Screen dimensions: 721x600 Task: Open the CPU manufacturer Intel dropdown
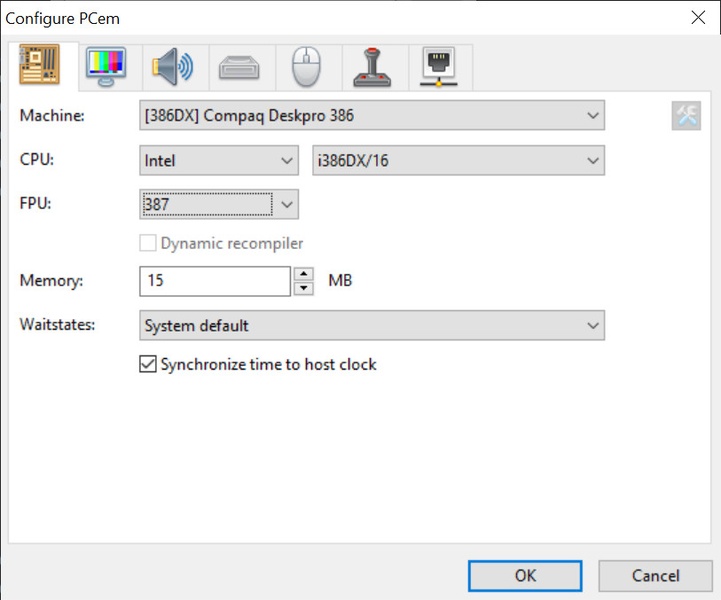pyautogui.click(x=218, y=160)
